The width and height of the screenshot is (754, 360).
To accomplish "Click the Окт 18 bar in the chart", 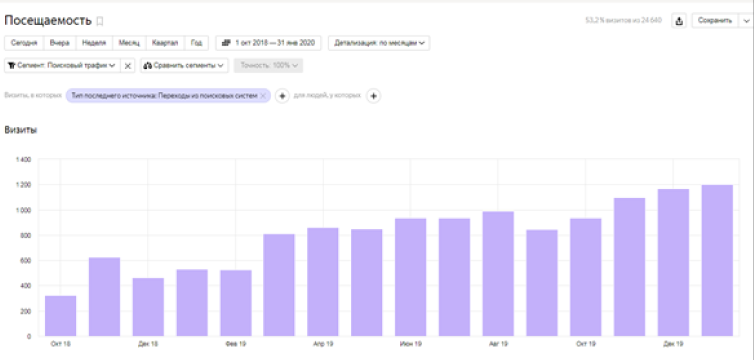I will tap(61, 316).
